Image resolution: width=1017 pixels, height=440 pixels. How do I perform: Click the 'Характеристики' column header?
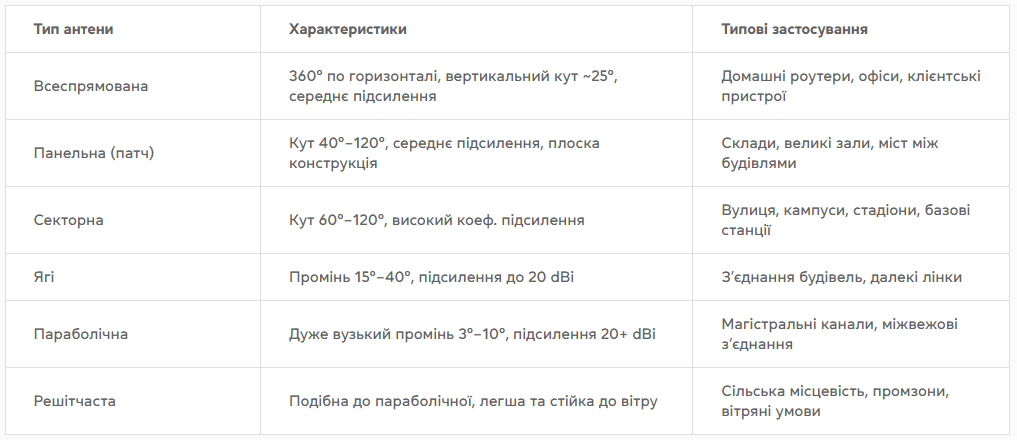click(x=348, y=29)
